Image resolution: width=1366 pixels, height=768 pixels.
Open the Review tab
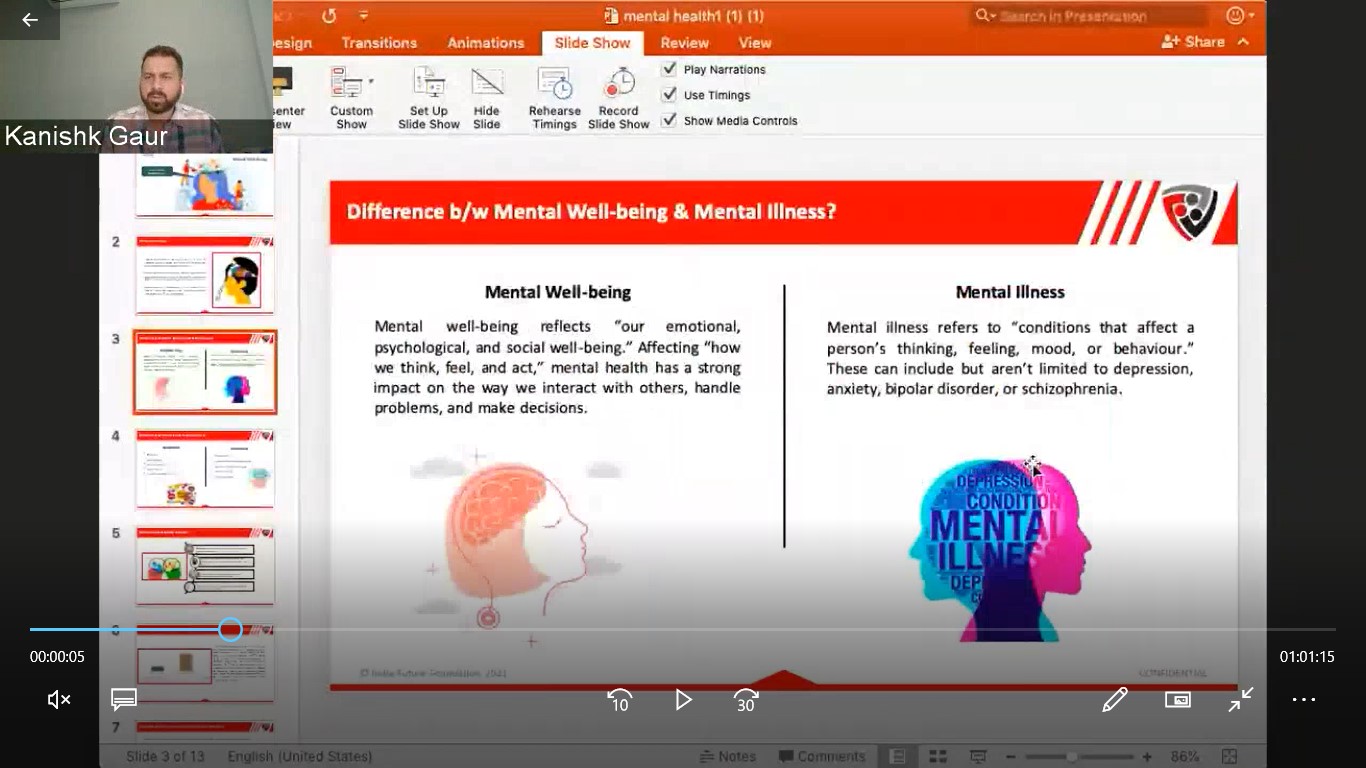coord(685,43)
